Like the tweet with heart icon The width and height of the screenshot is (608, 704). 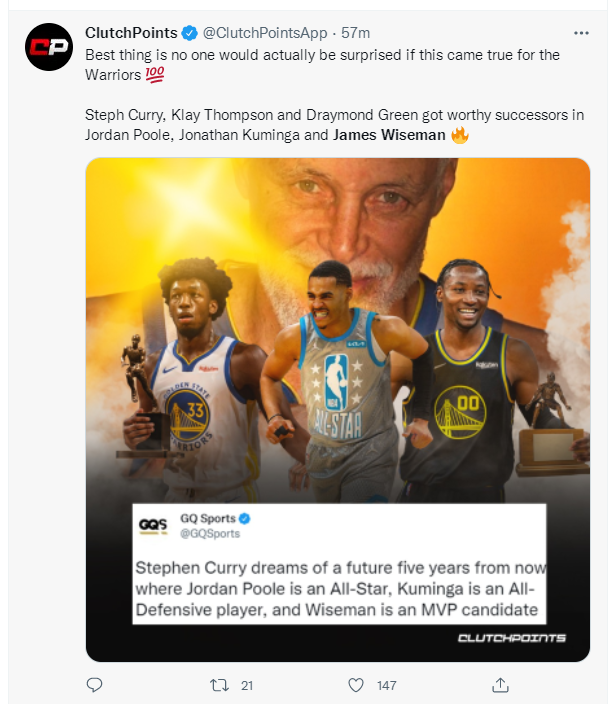pyautogui.click(x=356, y=685)
